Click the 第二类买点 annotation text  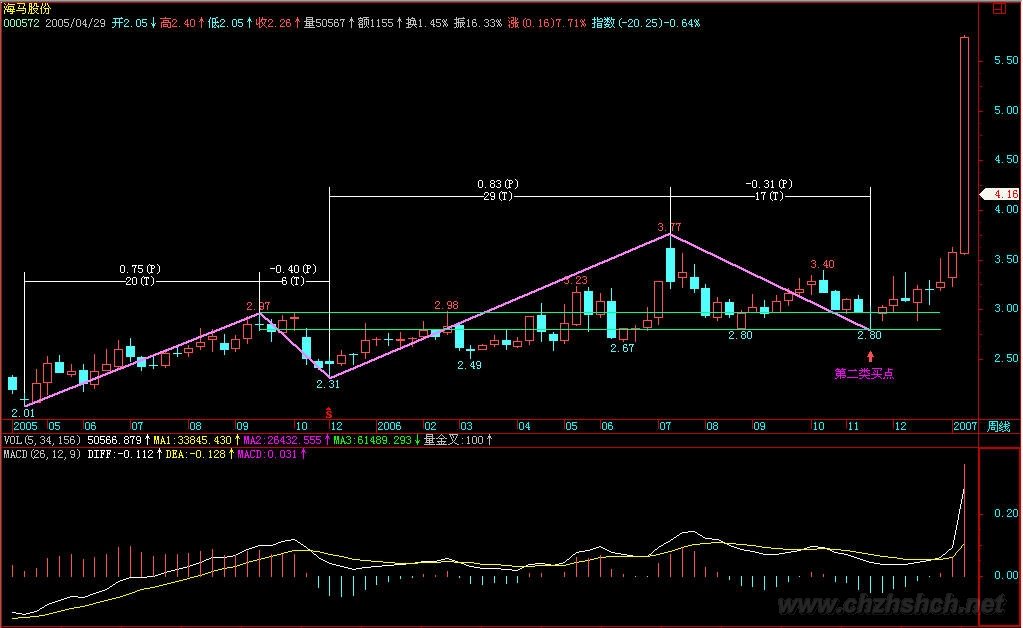863,373
